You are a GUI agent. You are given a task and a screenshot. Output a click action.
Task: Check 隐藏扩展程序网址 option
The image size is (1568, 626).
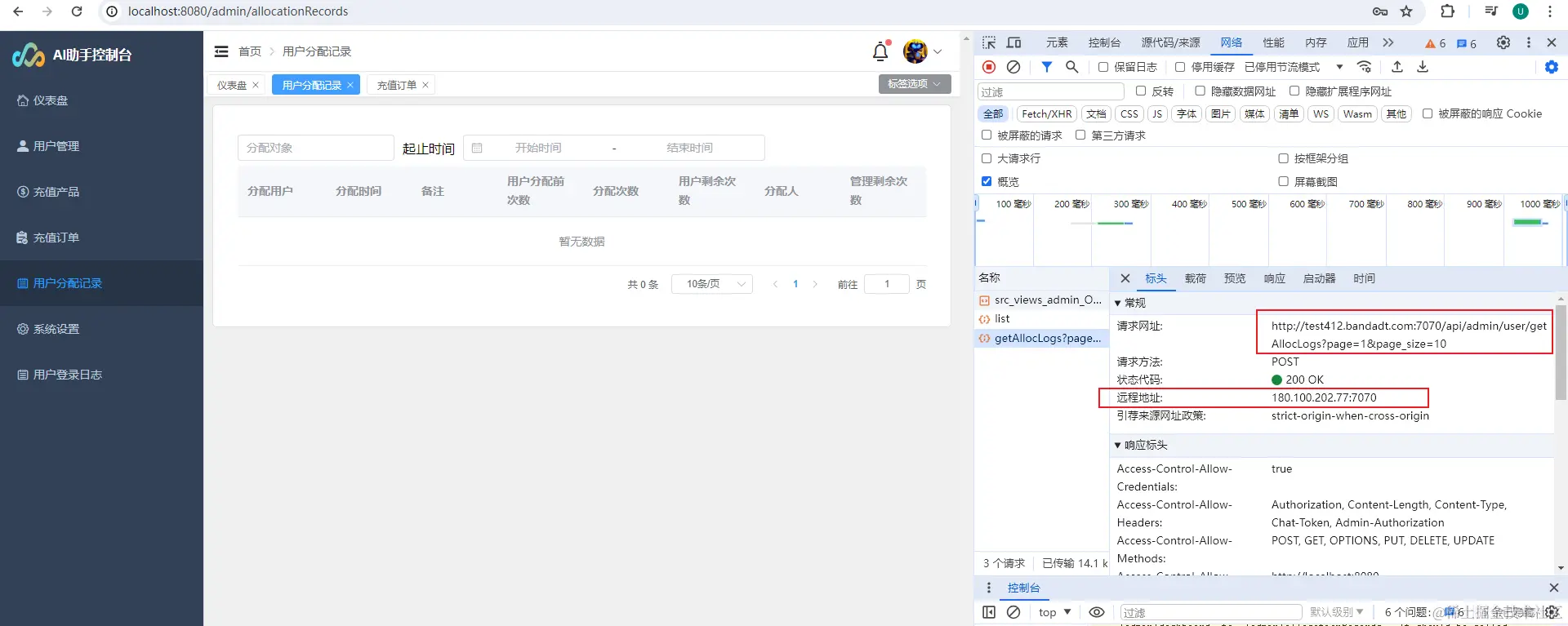click(x=1294, y=91)
